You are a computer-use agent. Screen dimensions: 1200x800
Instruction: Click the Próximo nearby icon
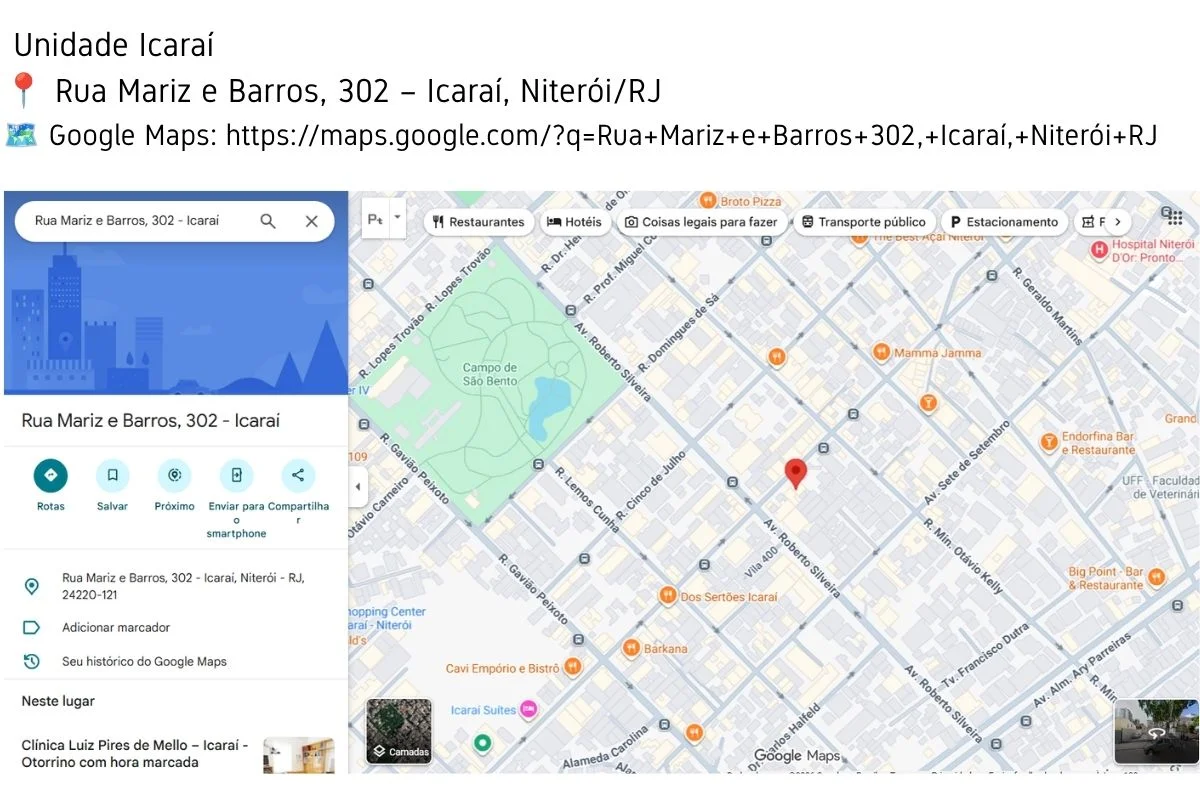175,475
